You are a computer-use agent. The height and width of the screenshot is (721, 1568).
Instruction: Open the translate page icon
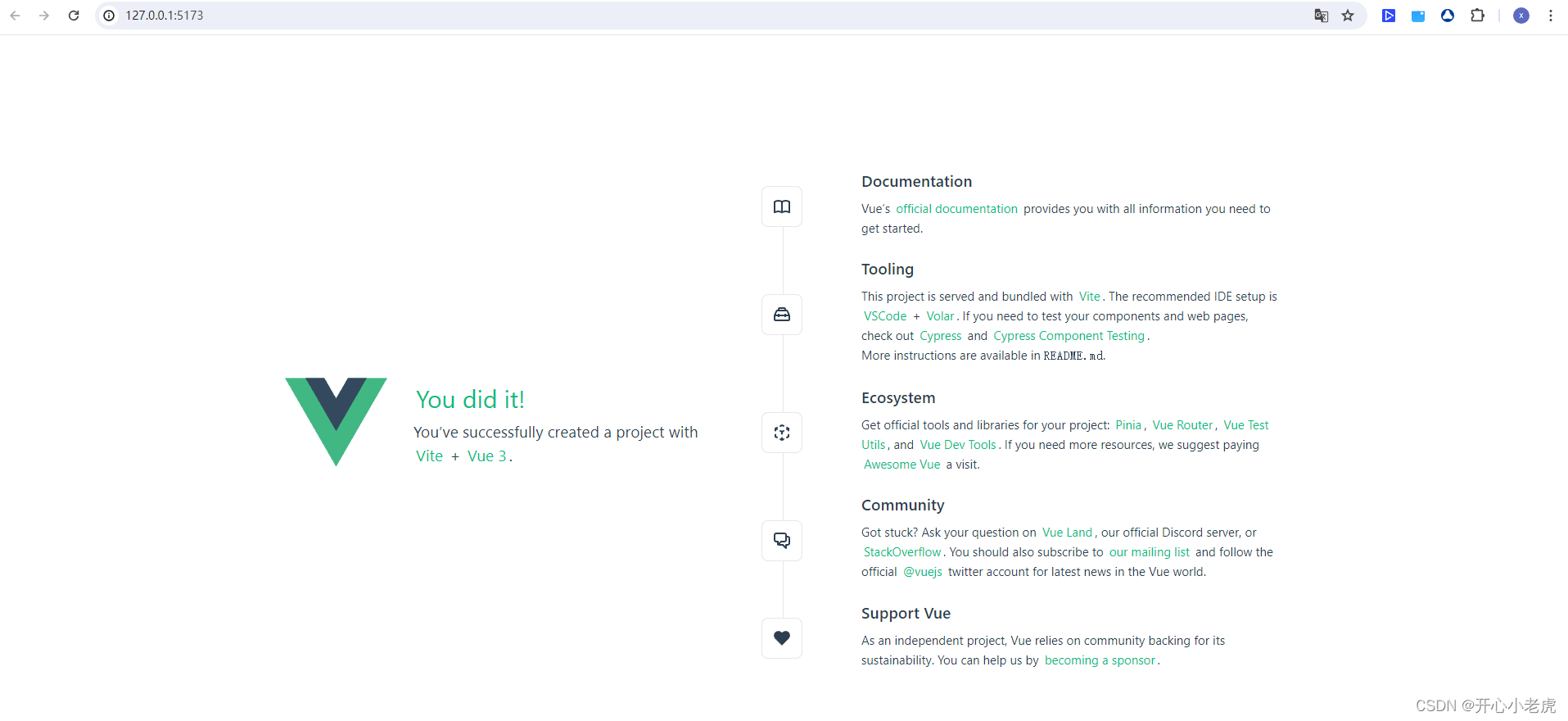click(1321, 16)
